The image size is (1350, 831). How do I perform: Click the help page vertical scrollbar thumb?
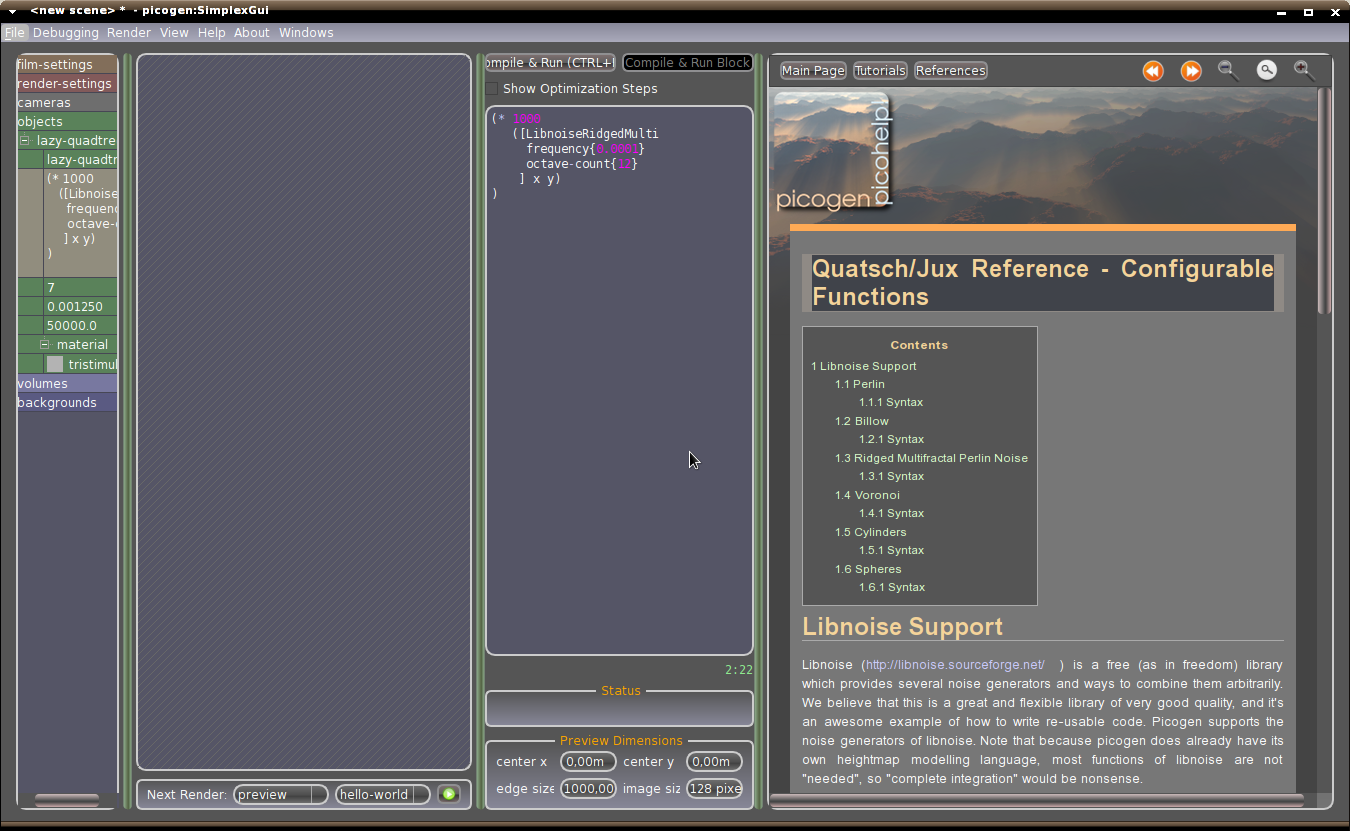pos(1323,200)
